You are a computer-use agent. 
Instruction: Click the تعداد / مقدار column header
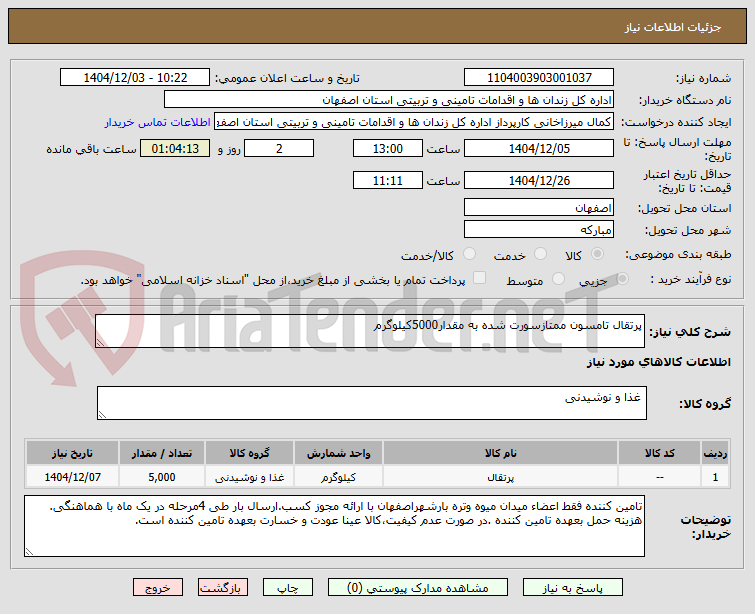tap(162, 453)
